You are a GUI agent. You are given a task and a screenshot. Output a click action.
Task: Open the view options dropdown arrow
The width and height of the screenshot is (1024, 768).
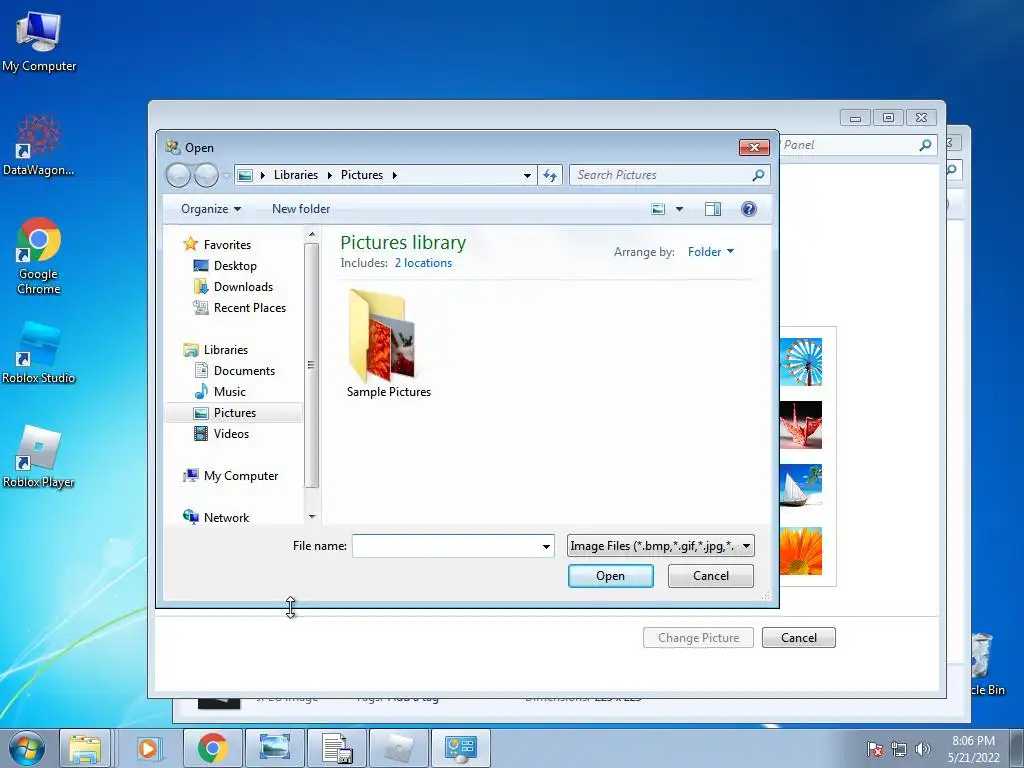(679, 209)
